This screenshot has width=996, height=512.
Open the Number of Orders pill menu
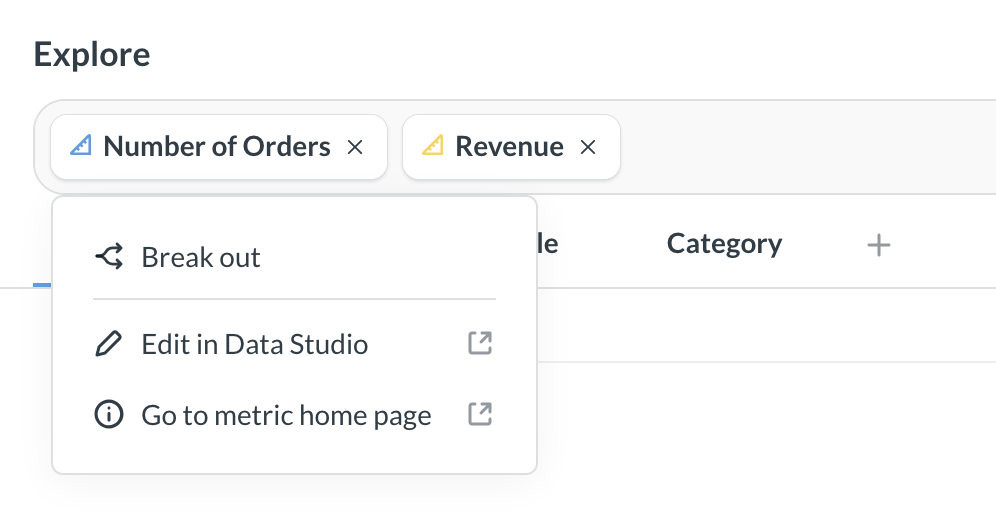pos(216,147)
